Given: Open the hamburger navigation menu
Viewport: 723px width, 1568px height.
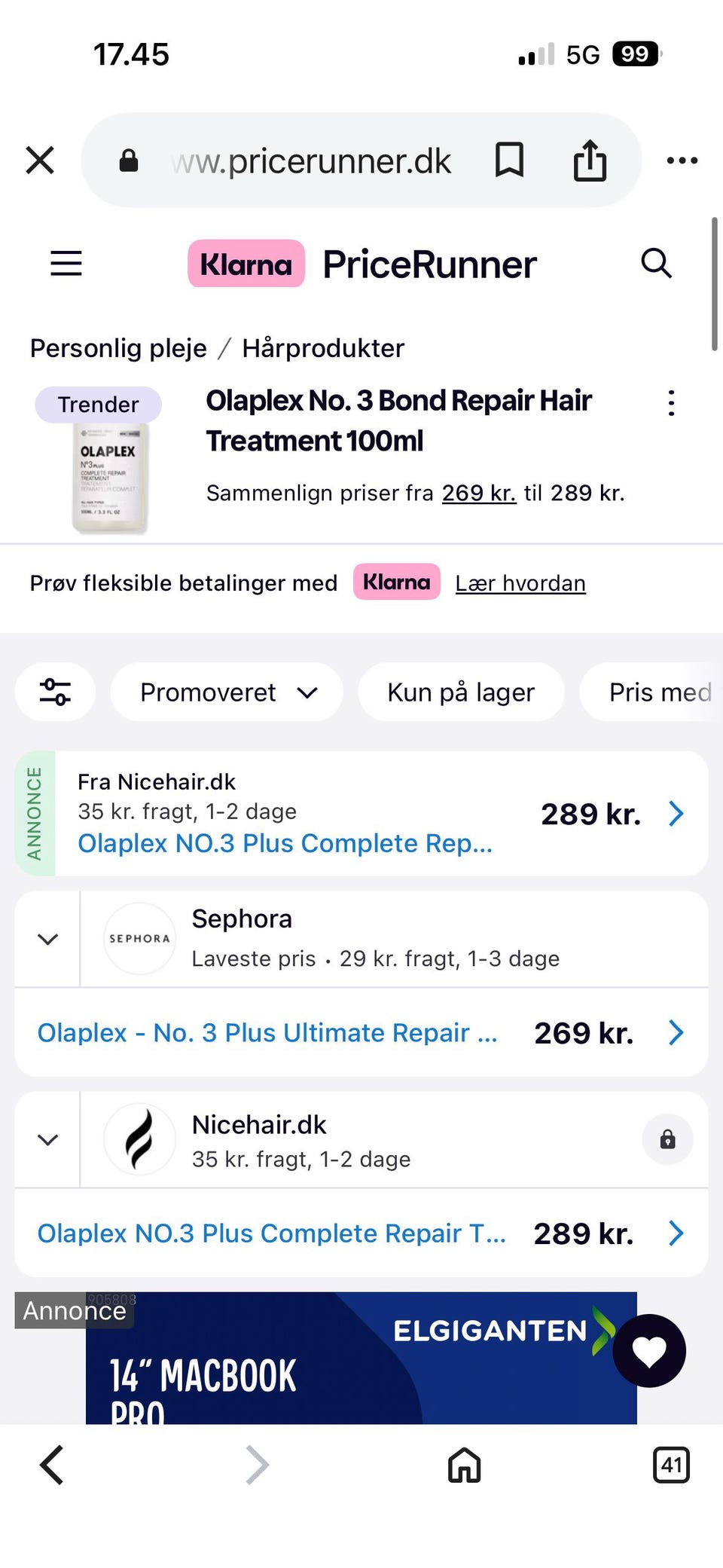Looking at the screenshot, I should coord(66,264).
